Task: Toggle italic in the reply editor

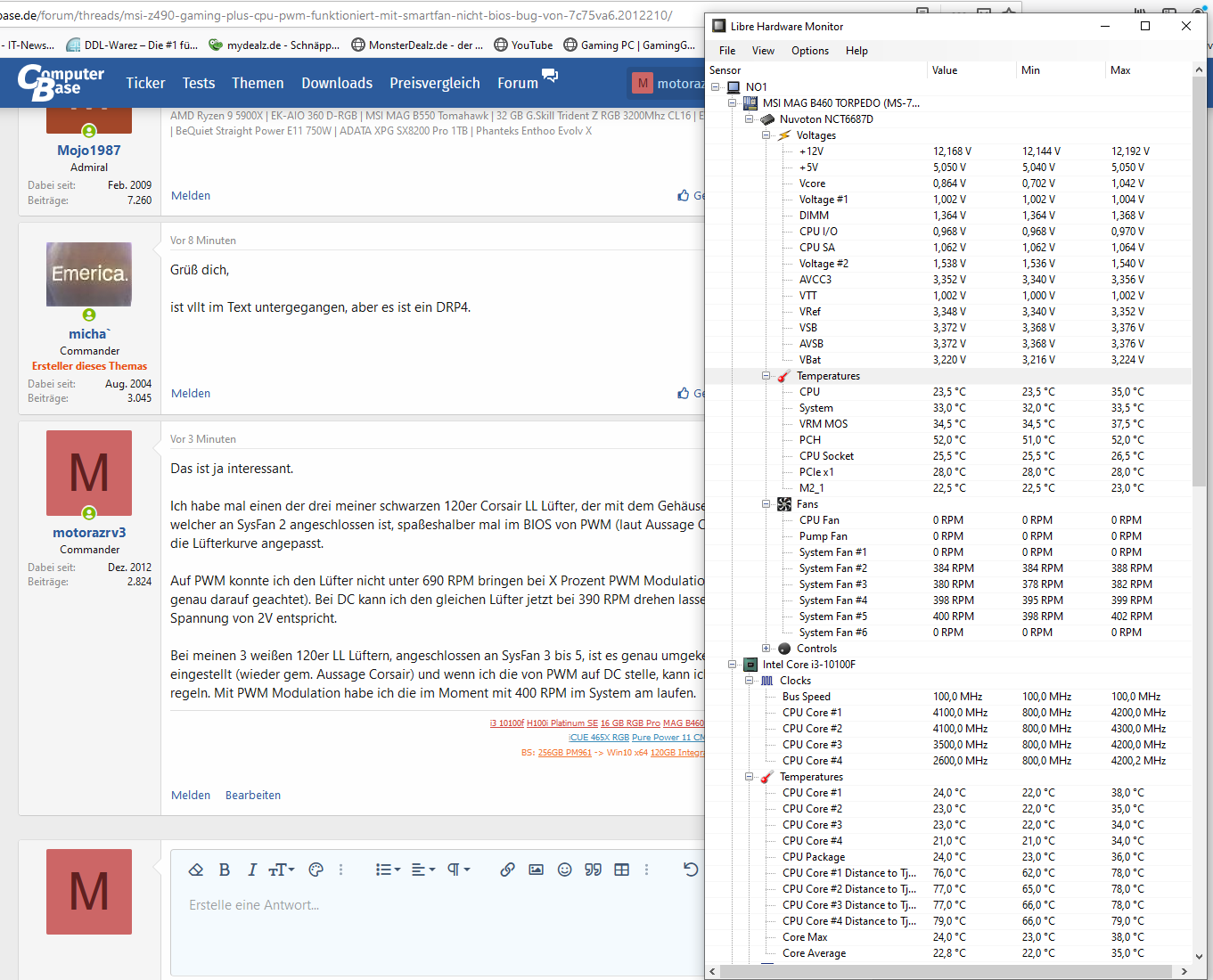Action: (251, 870)
